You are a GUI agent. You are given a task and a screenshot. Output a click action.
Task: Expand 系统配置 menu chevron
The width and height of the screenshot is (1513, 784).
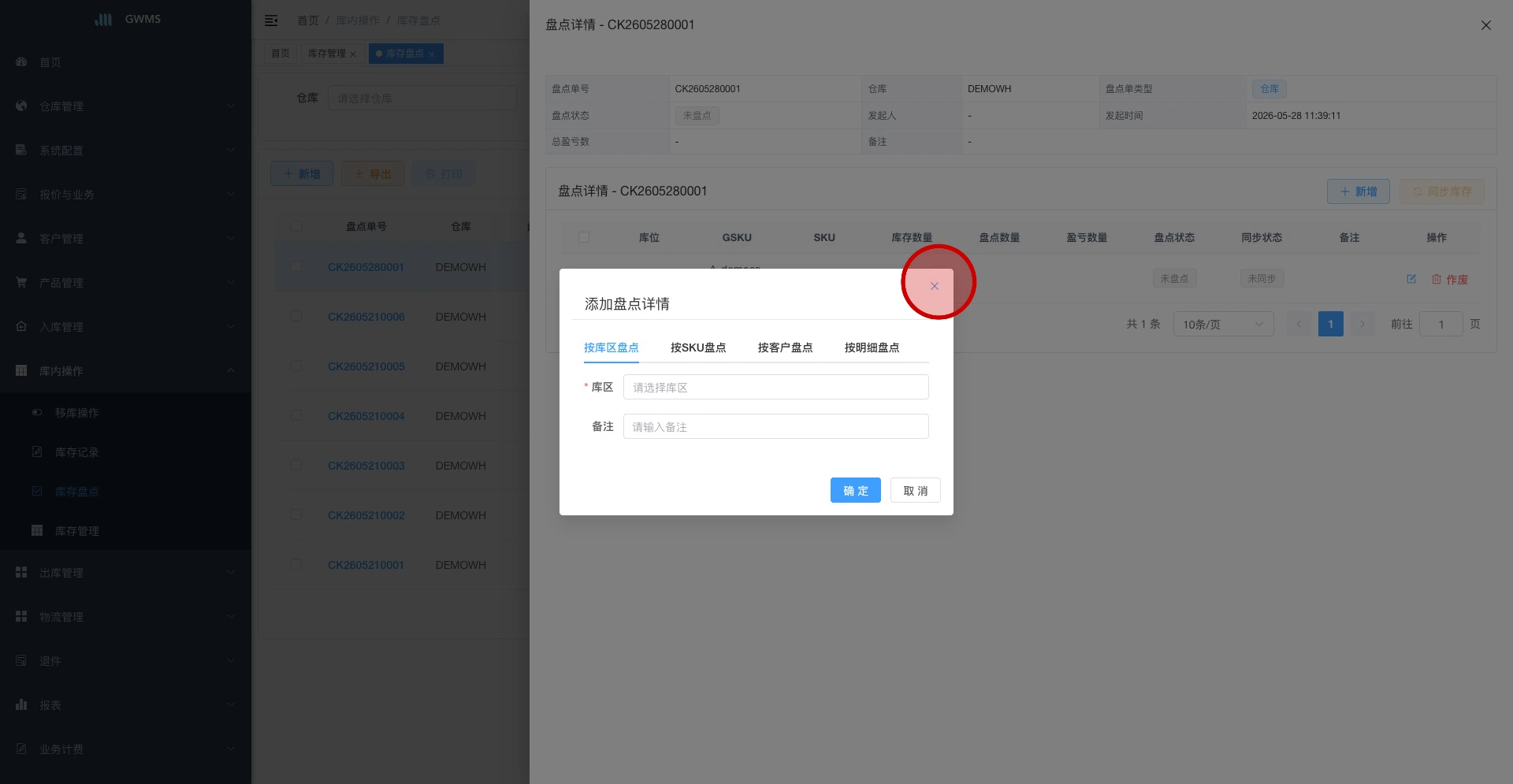pyautogui.click(x=231, y=150)
